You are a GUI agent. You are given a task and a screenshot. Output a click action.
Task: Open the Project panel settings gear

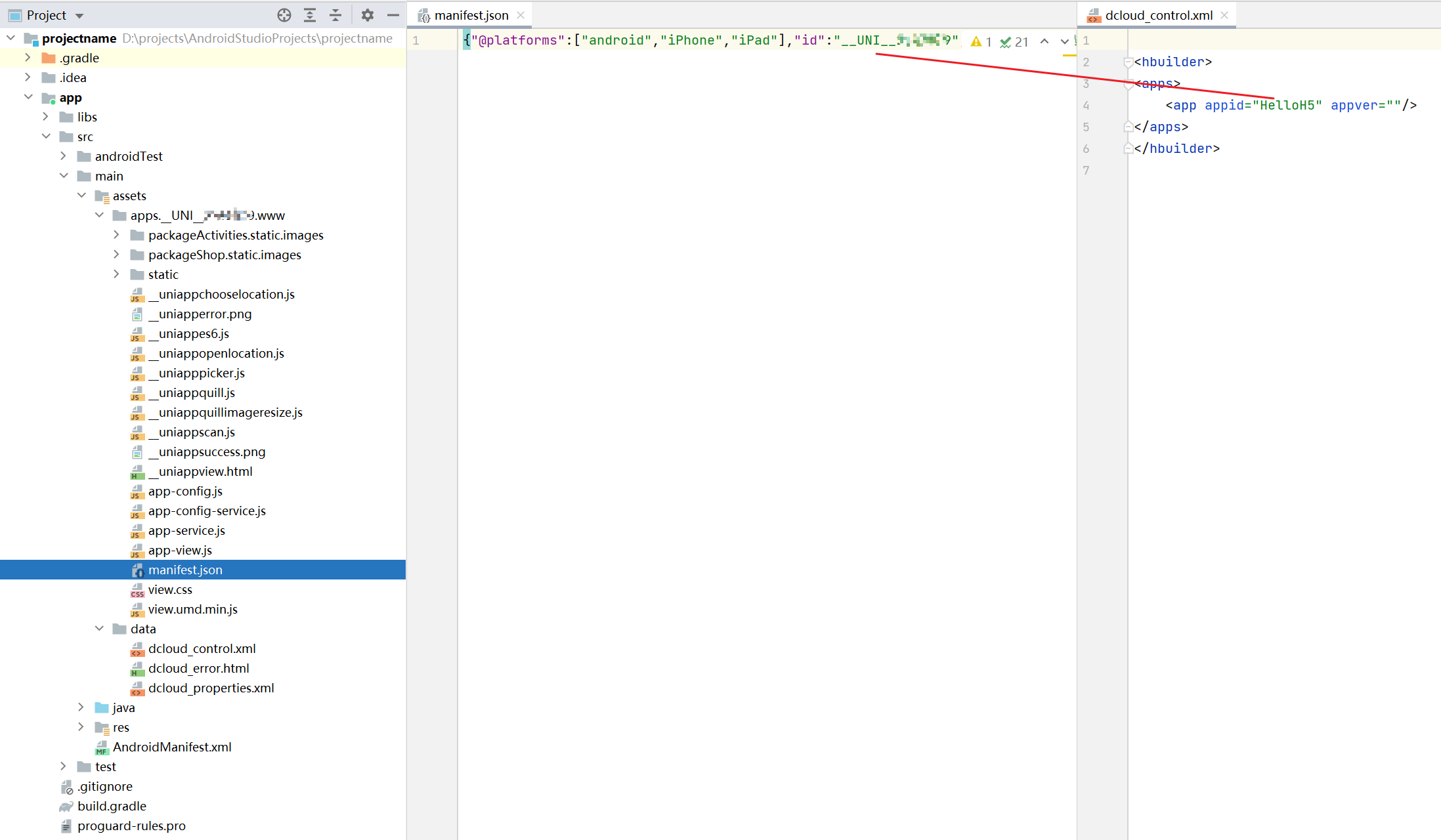(368, 15)
